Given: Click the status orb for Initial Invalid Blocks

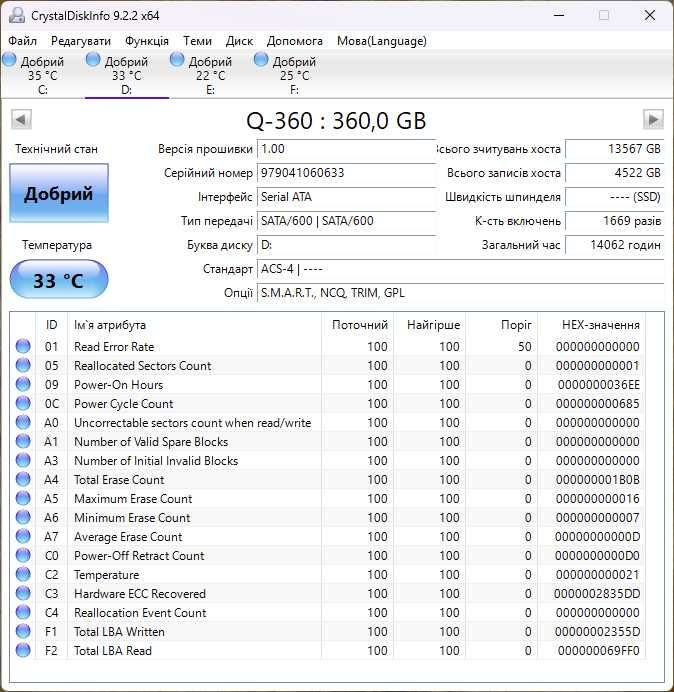Looking at the screenshot, I should click(23, 460).
